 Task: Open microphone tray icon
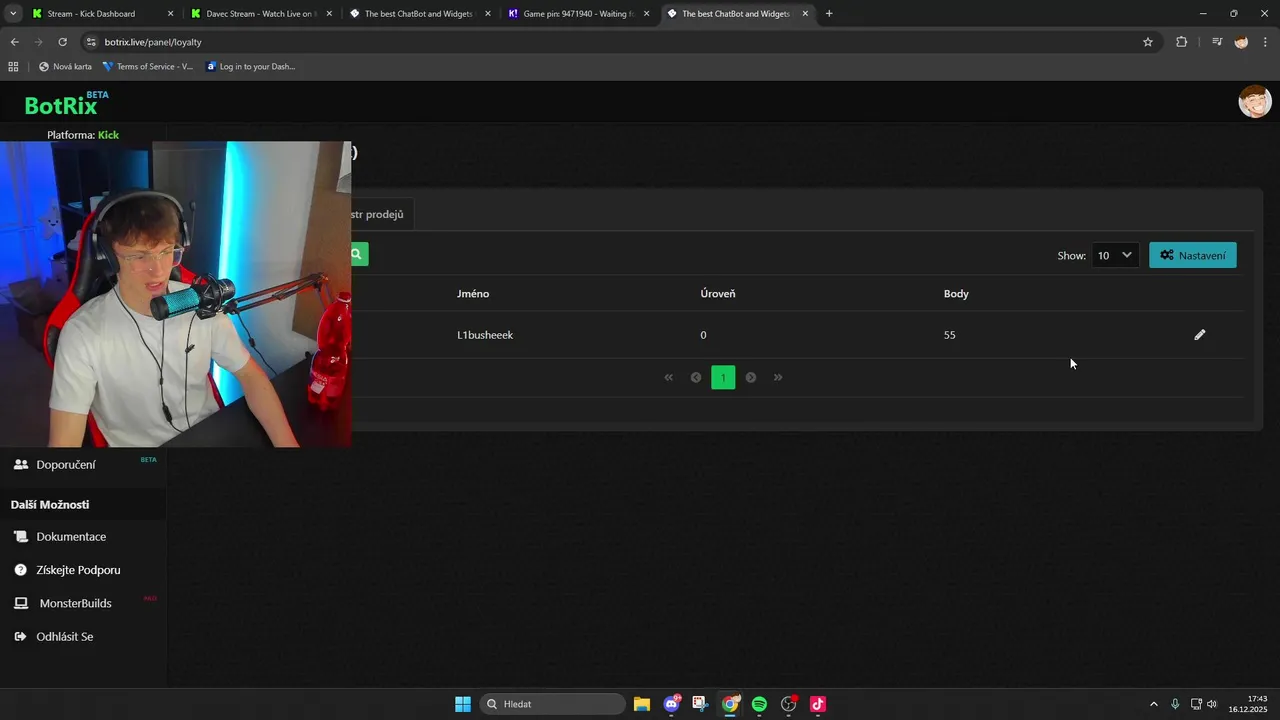click(1175, 704)
